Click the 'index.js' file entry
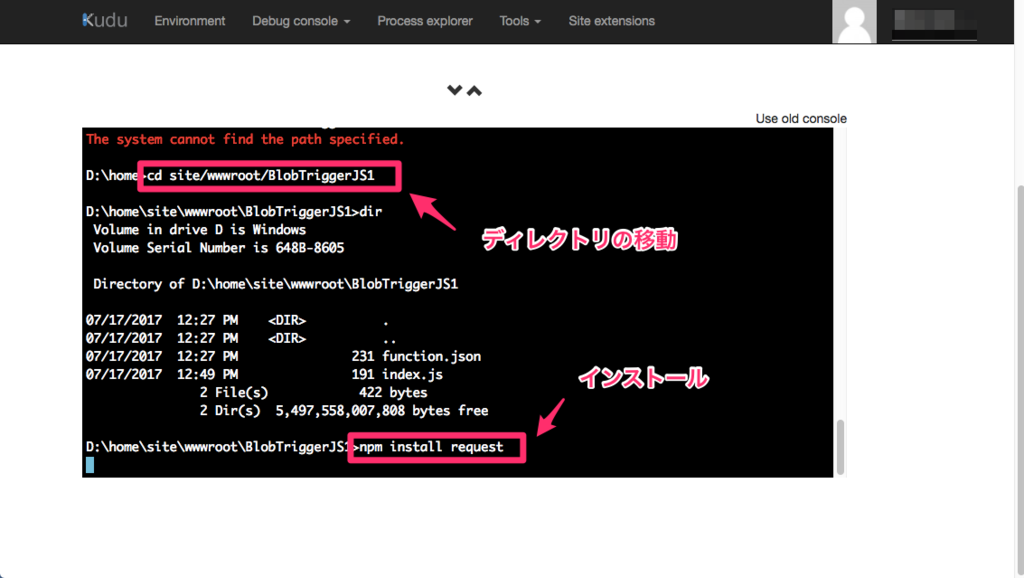This screenshot has height=578, width=1024. pyautogui.click(x=412, y=375)
